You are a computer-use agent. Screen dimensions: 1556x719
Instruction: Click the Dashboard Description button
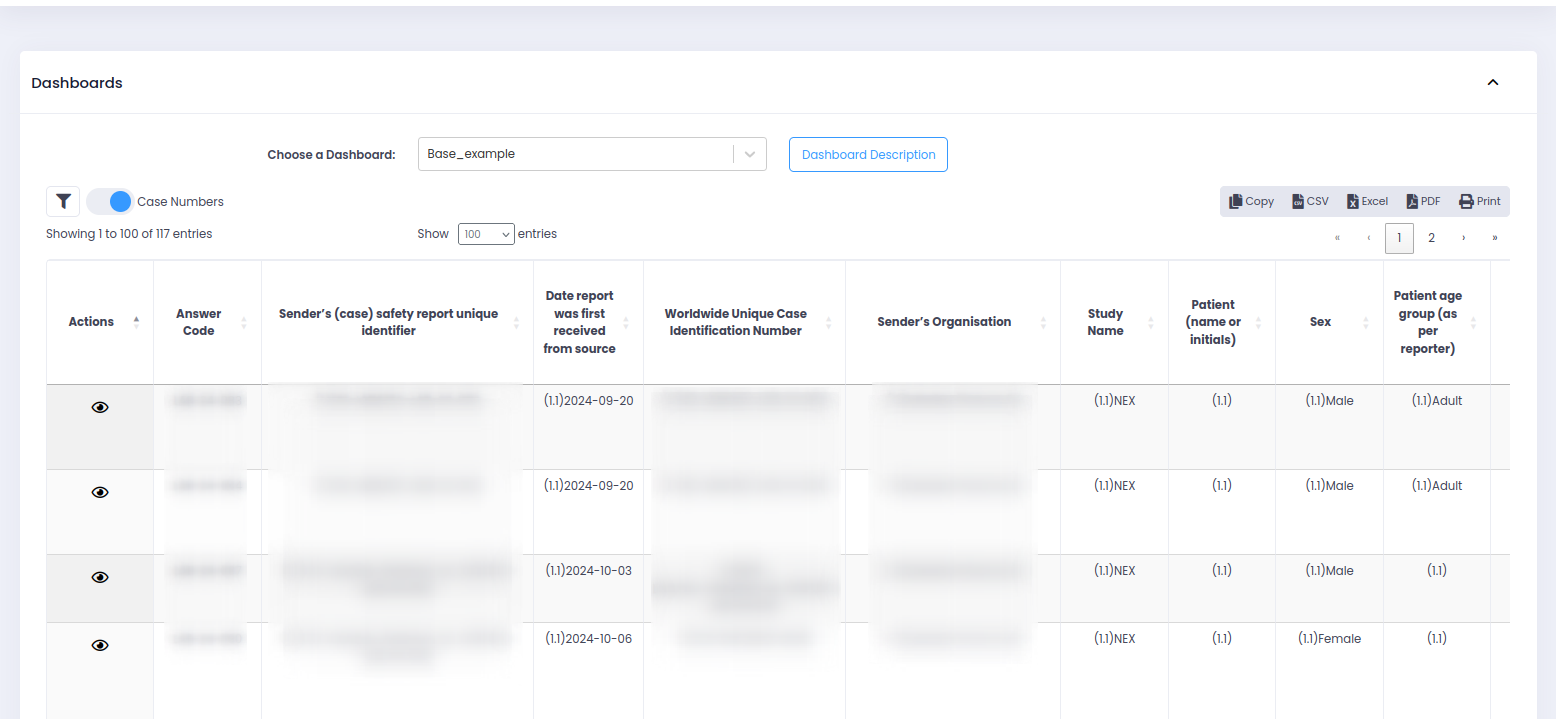(868, 154)
